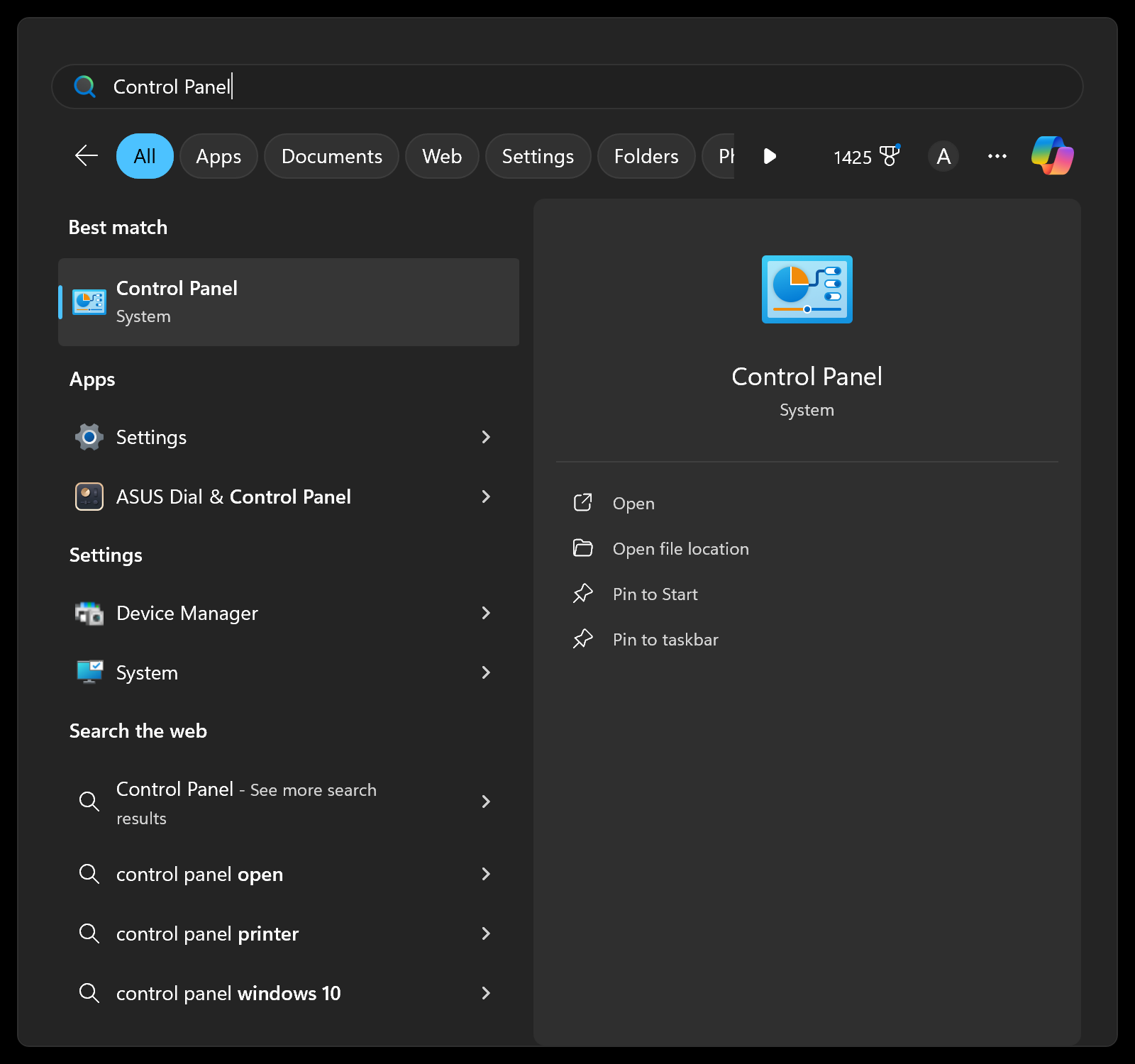Click the Open file location folder icon

[x=583, y=548]
